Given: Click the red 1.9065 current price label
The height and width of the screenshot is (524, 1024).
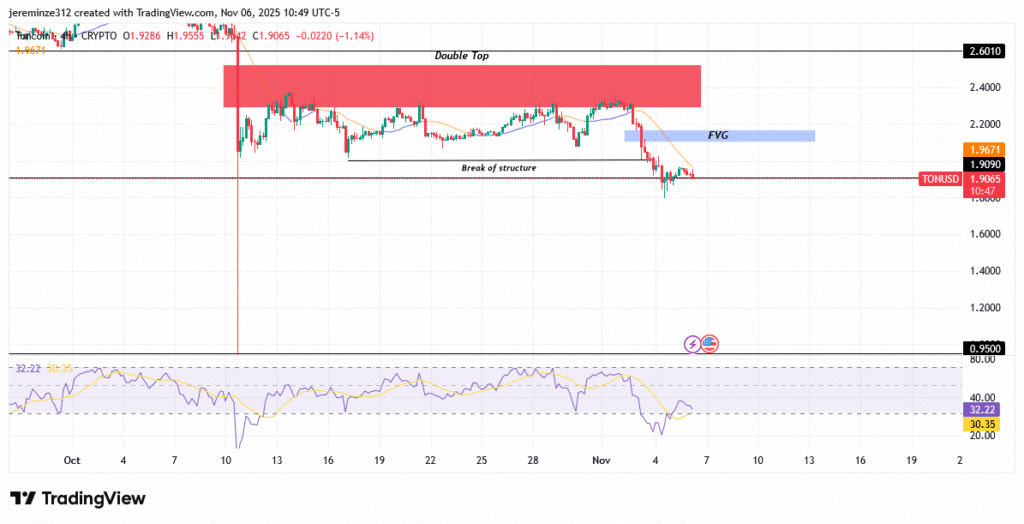Looking at the screenshot, I should (x=985, y=178).
